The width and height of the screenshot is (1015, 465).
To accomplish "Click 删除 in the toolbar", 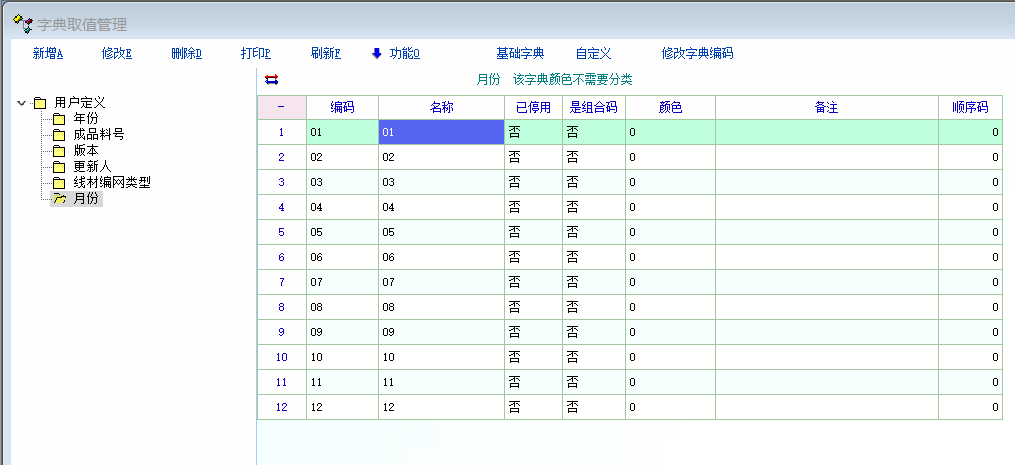I will pos(186,53).
